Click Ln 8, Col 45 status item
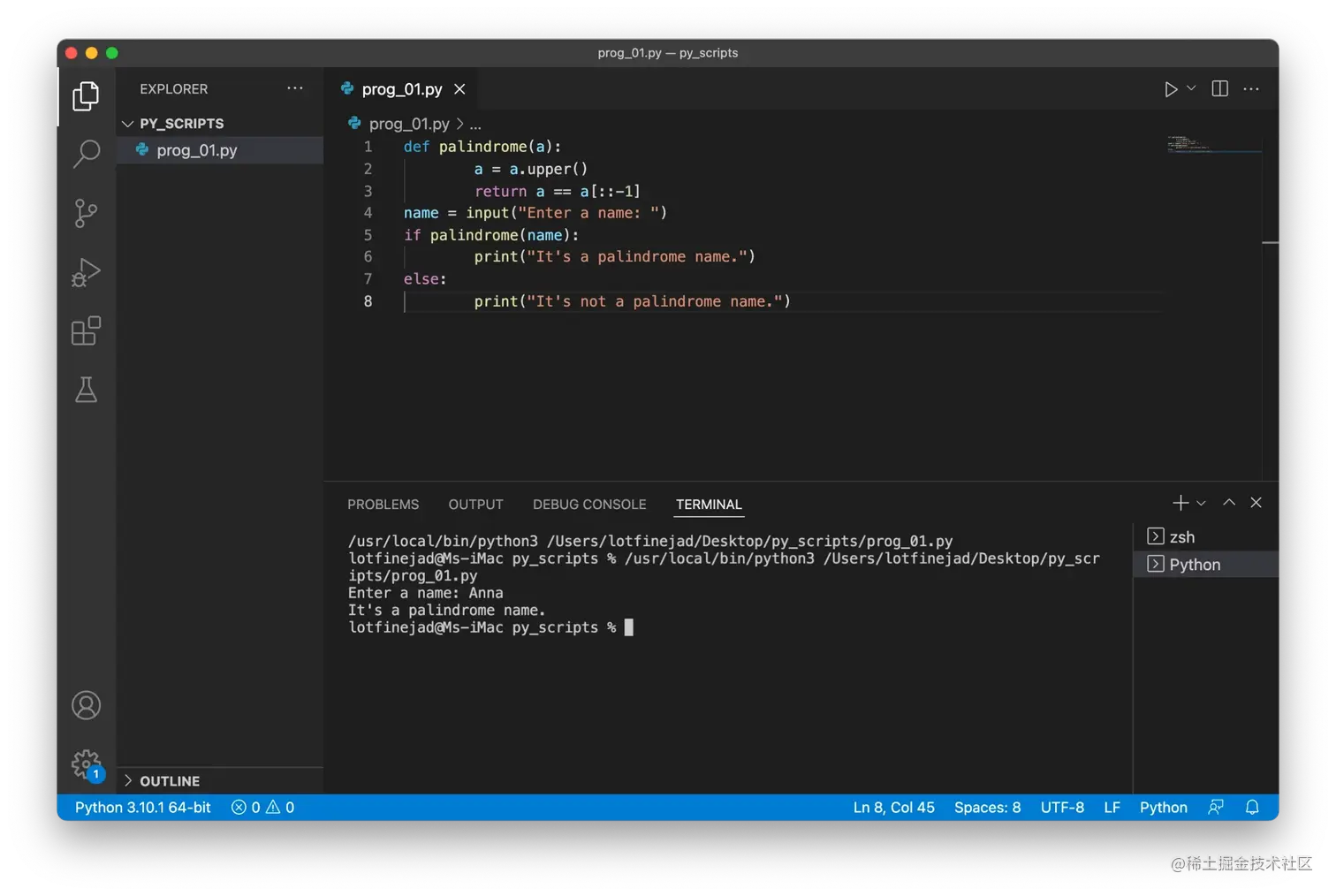This screenshot has width=1336, height=896. click(893, 808)
